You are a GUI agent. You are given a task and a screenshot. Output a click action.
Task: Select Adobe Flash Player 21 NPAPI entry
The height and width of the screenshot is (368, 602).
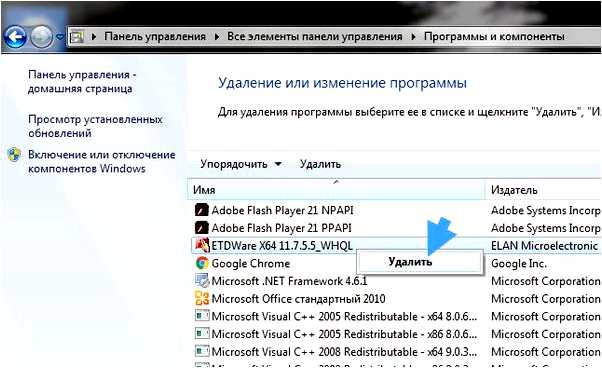pyautogui.click(x=282, y=210)
